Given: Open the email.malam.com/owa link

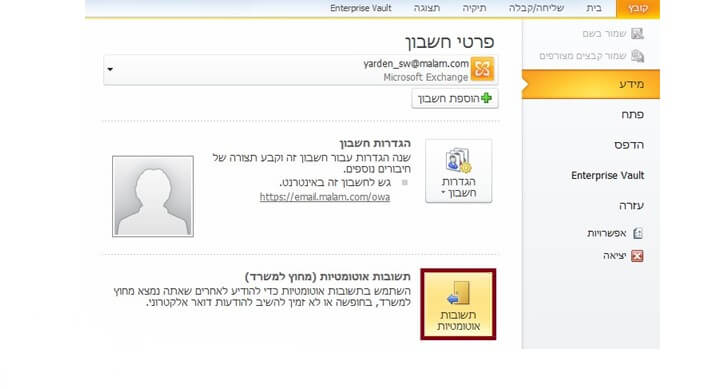Looking at the screenshot, I should [325, 197].
